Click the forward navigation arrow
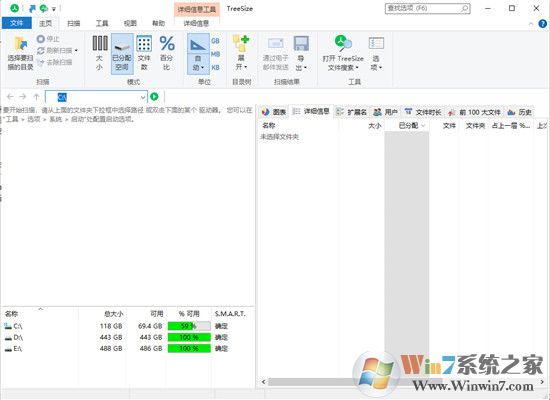550x400 pixels. 23,96
